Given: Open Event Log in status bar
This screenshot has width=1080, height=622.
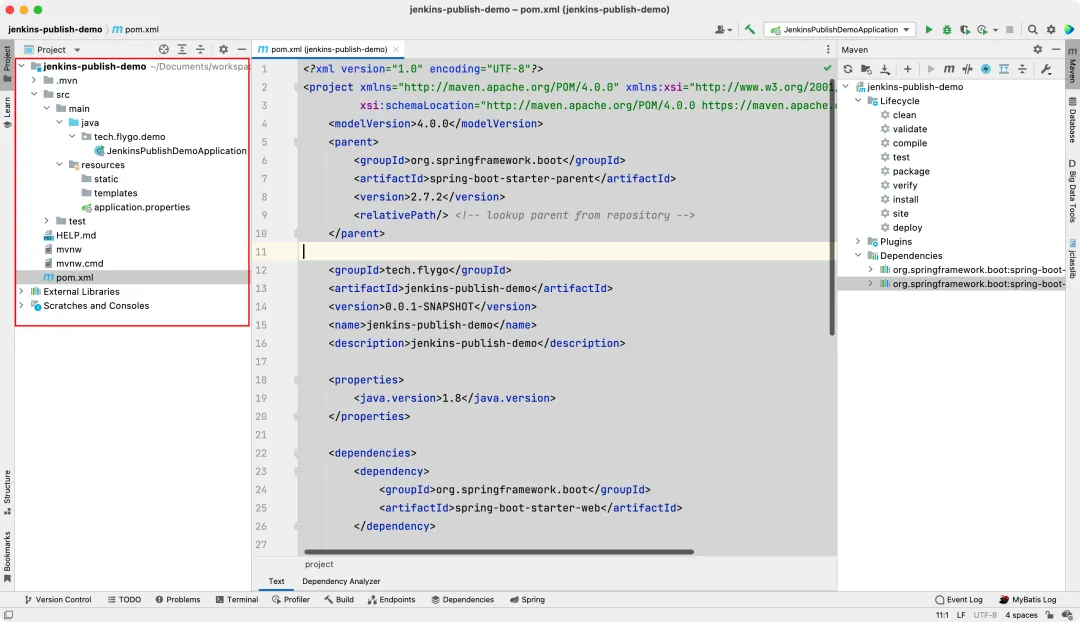Looking at the screenshot, I should 958,600.
